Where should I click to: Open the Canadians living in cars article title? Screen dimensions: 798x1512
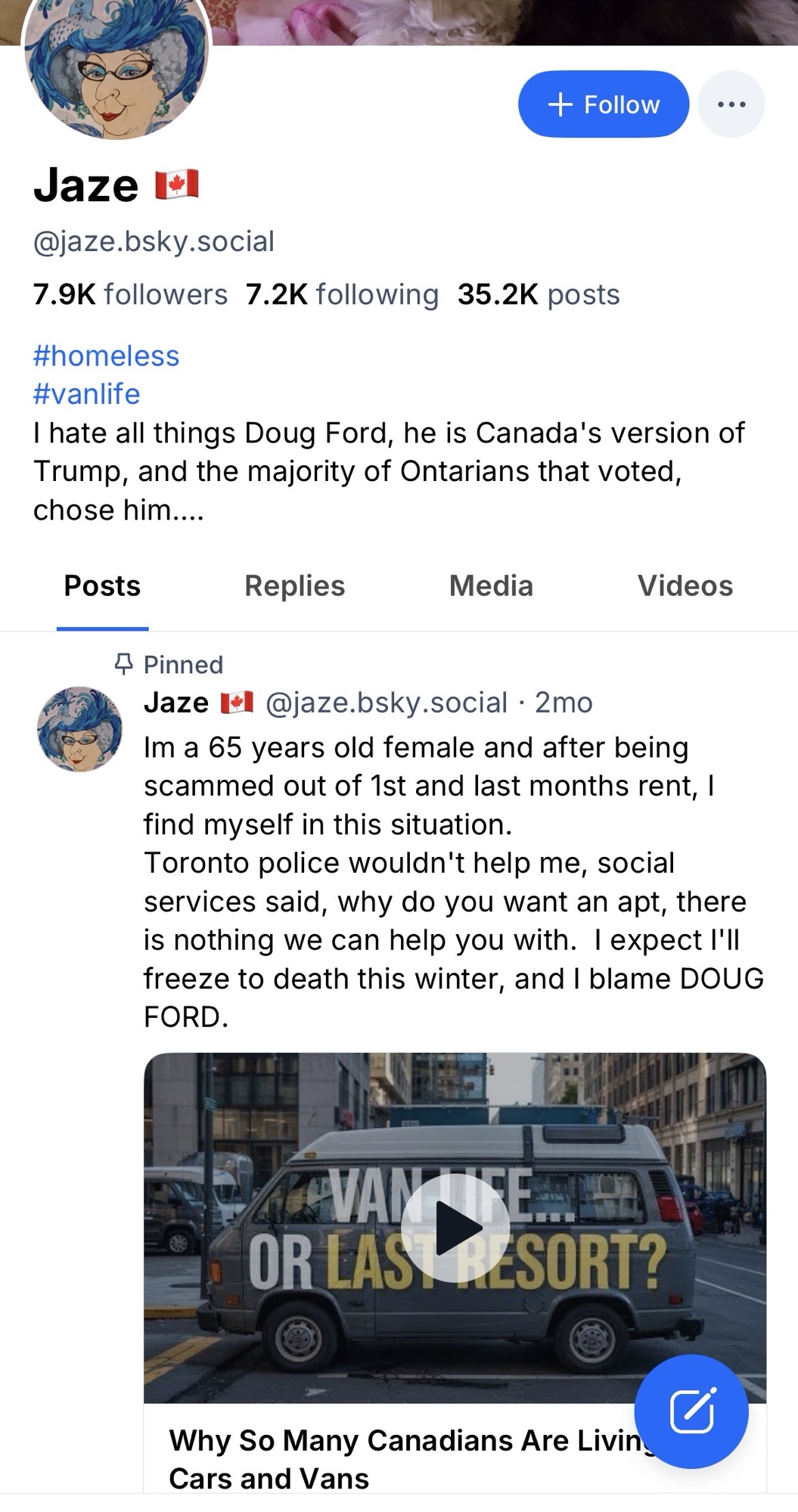(x=401, y=1458)
